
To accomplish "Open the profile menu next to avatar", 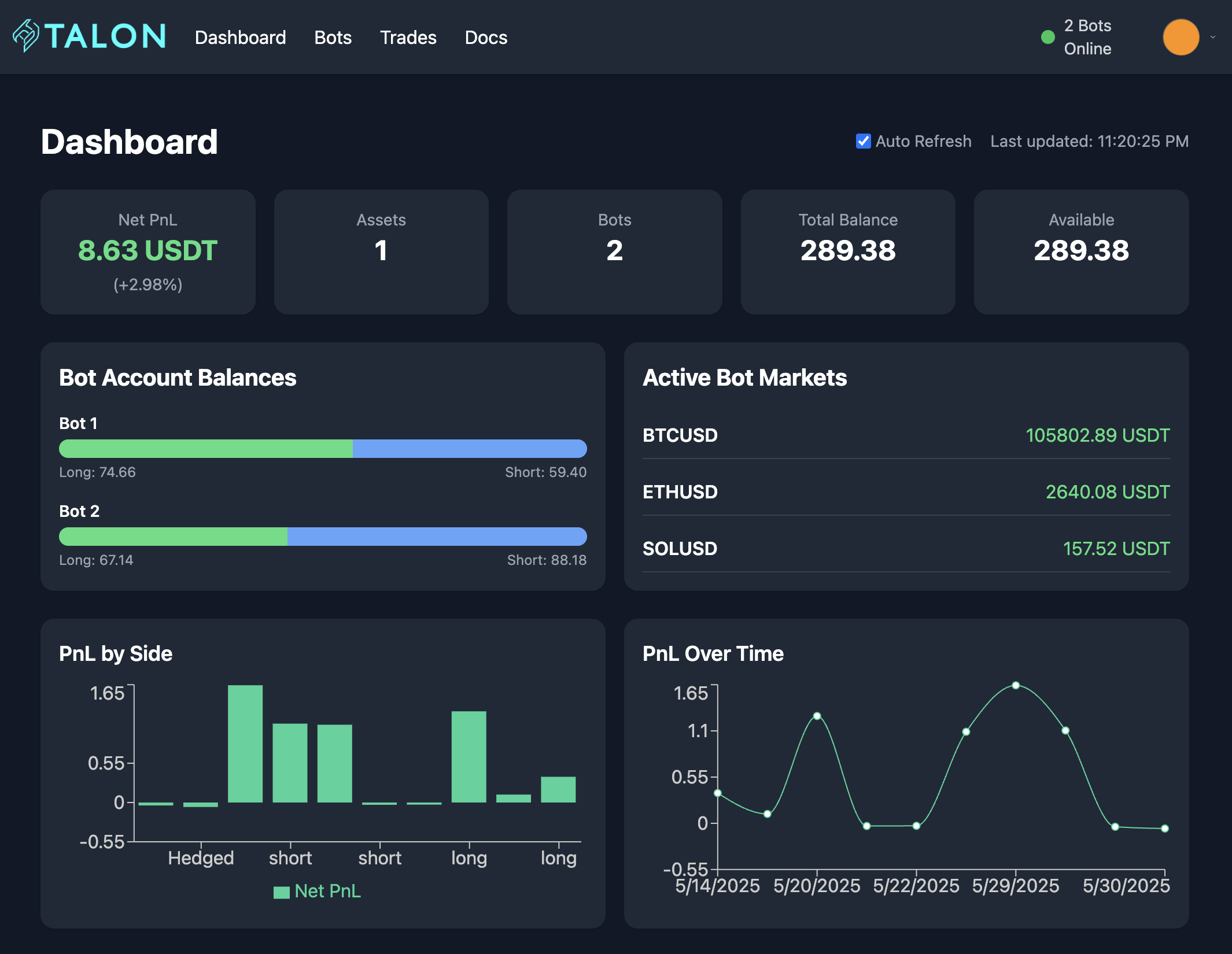I will pos(1181,36).
